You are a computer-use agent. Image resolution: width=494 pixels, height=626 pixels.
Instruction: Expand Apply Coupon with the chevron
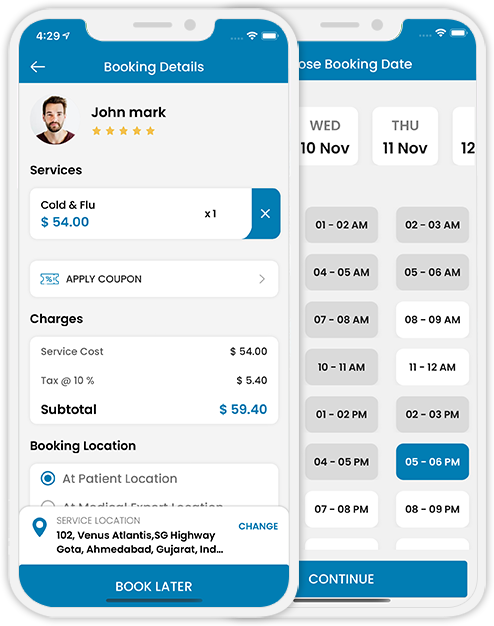coord(262,279)
